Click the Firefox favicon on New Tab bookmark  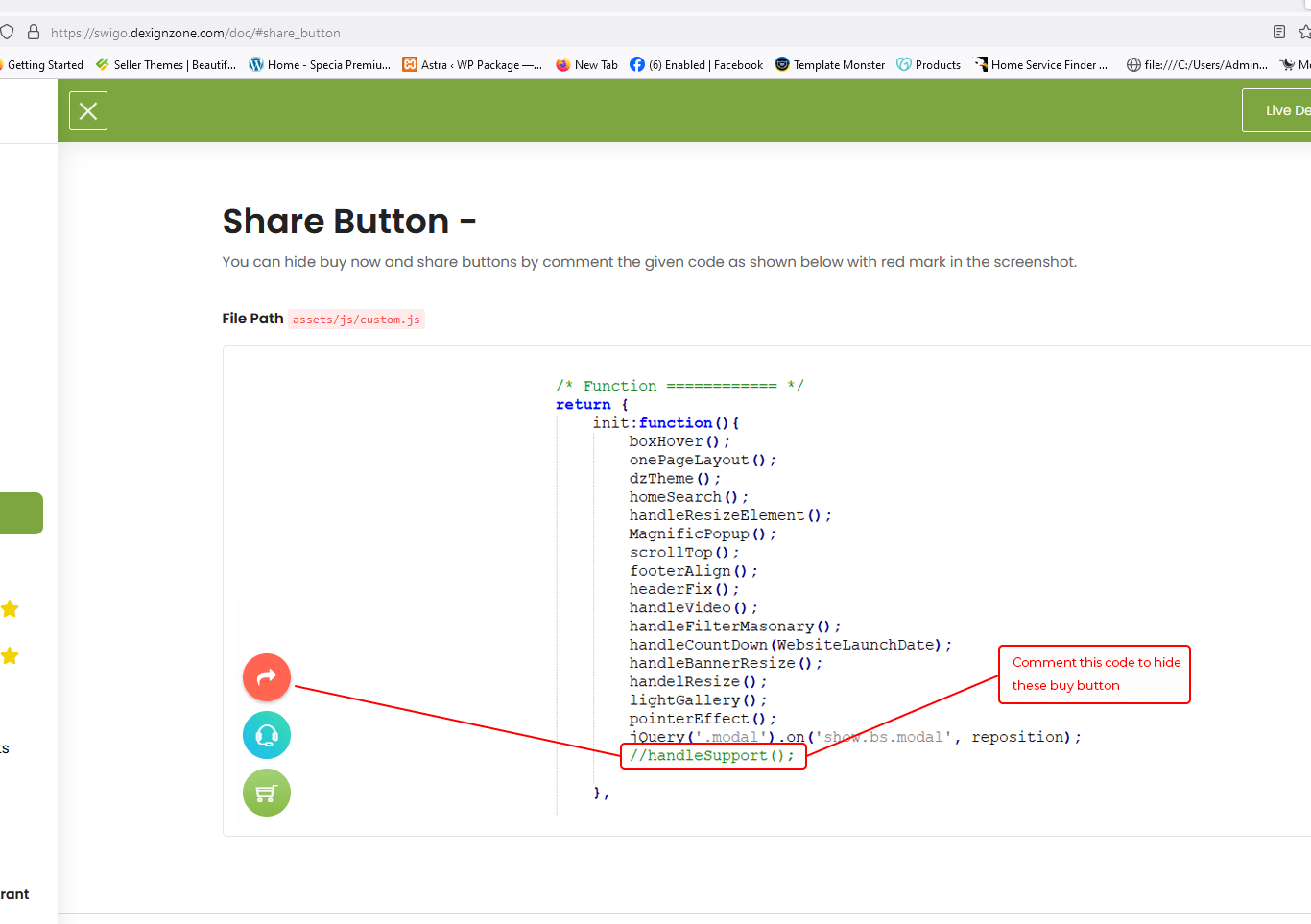click(x=563, y=65)
